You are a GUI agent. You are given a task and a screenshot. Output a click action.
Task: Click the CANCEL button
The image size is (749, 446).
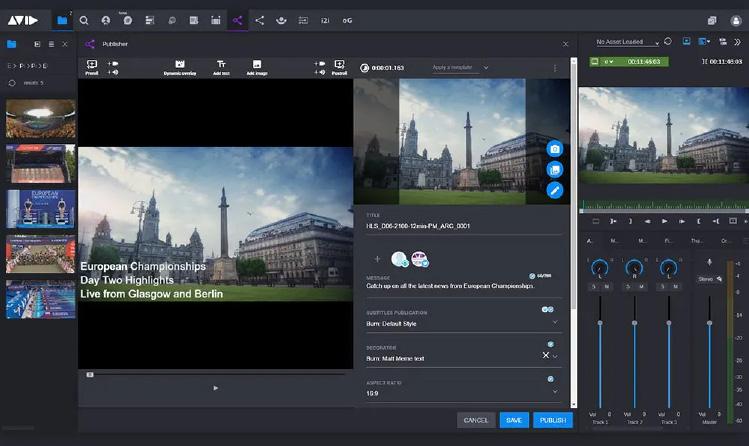476,420
